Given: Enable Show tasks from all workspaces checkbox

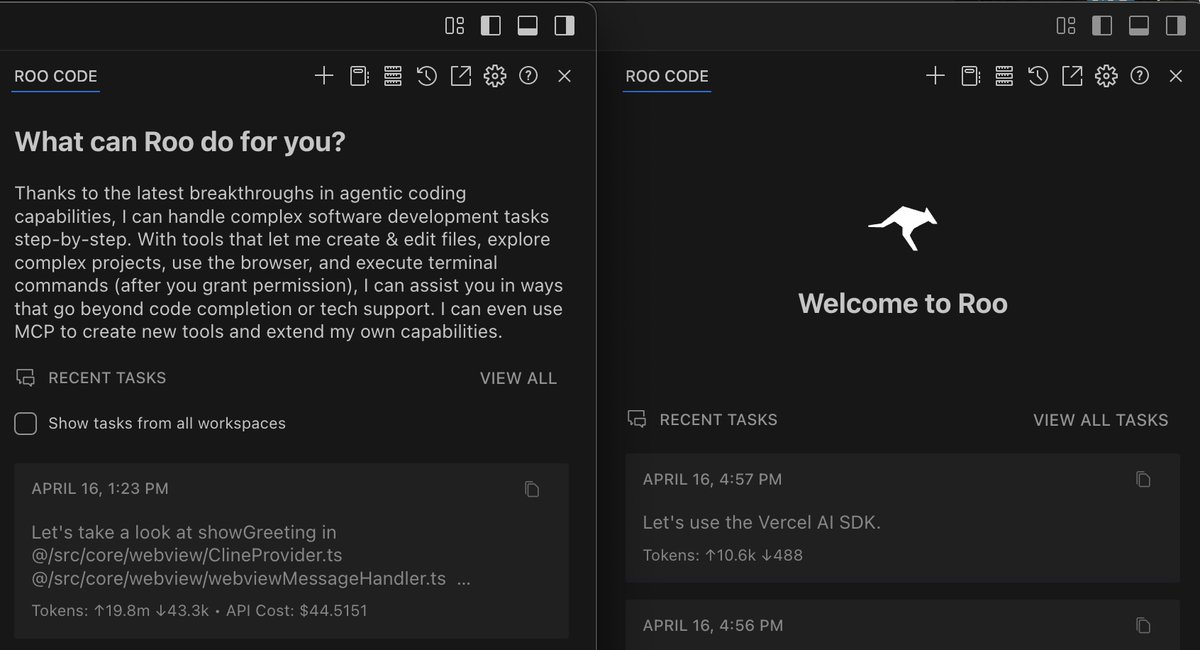Looking at the screenshot, I should [26, 423].
